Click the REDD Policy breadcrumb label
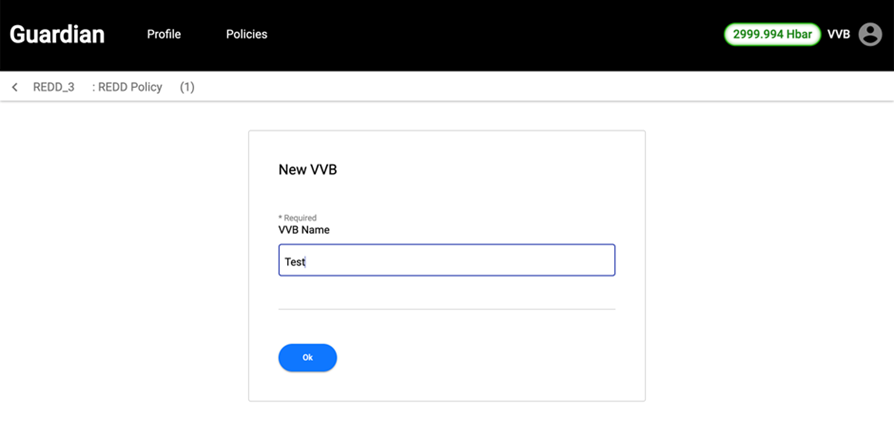 coord(128,88)
